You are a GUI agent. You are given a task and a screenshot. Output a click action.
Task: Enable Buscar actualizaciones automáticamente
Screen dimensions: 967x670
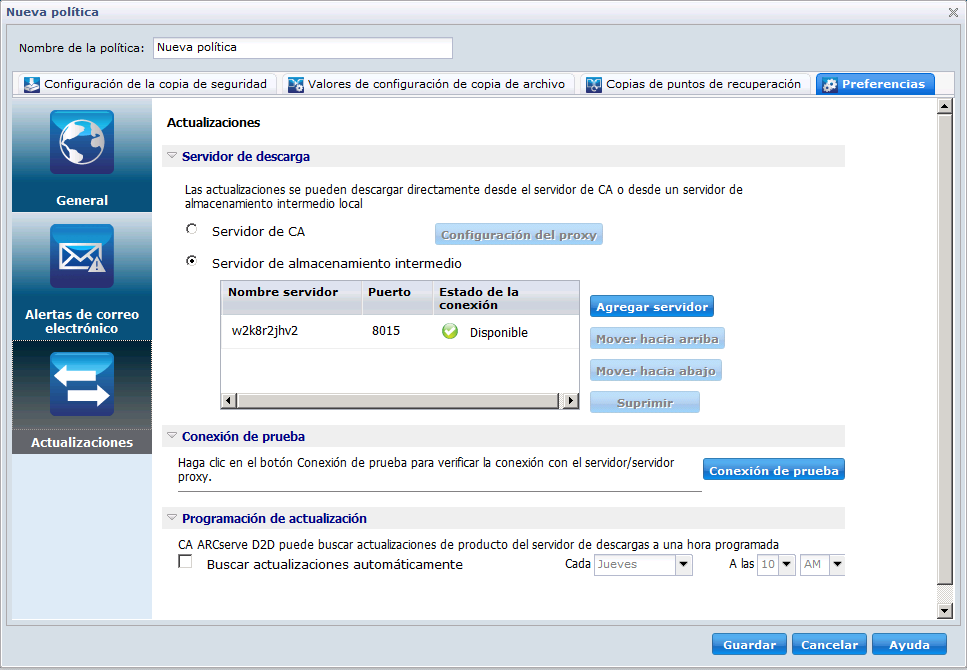pos(185,562)
